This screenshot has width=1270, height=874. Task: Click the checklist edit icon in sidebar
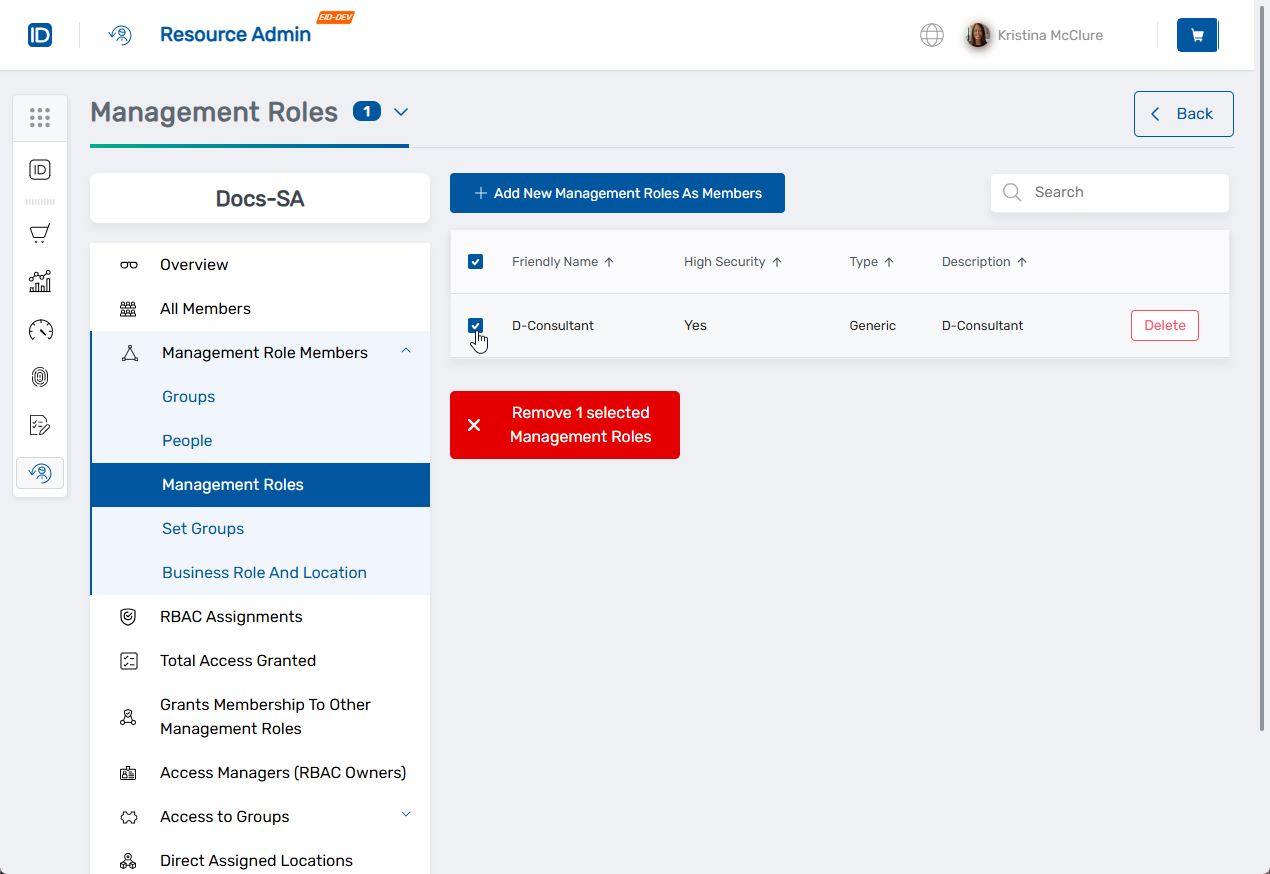click(x=40, y=425)
